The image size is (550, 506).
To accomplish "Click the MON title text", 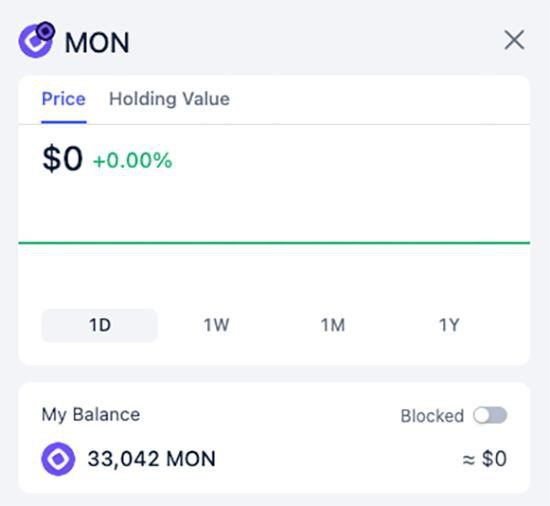I will [97, 43].
